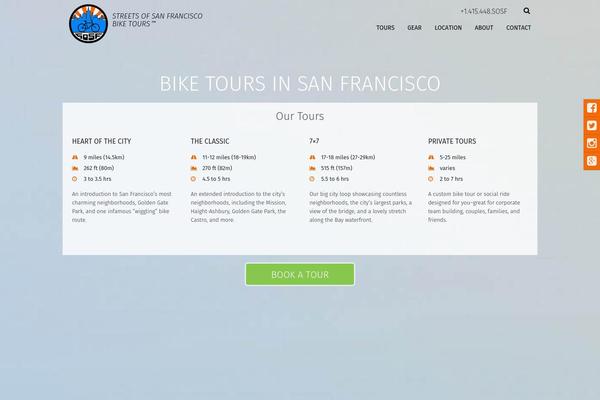Select the 11-12 miles (18-19km) text
600x400 pixels.
229,157
